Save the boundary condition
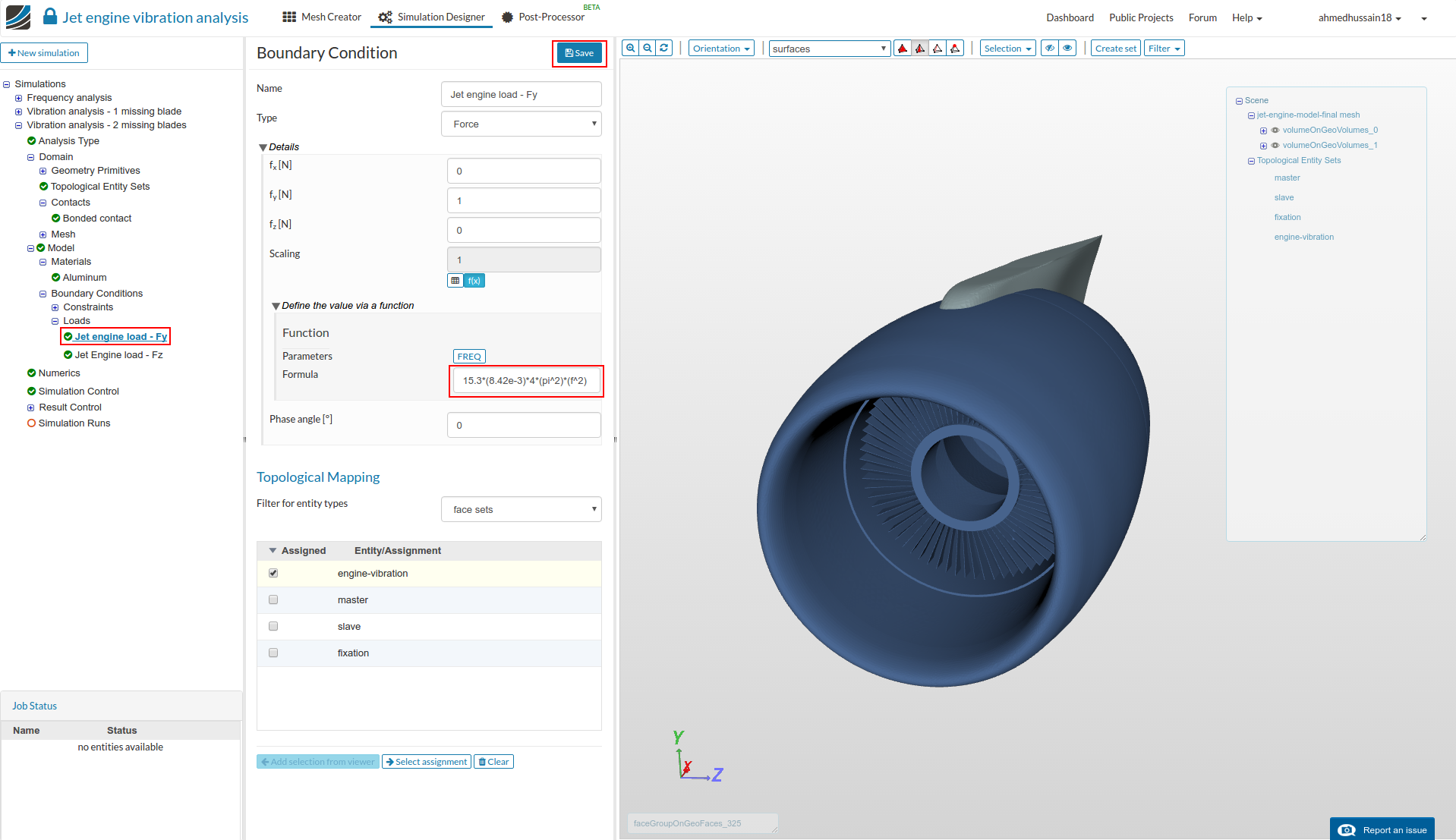The height and width of the screenshot is (840, 1456). click(x=579, y=53)
